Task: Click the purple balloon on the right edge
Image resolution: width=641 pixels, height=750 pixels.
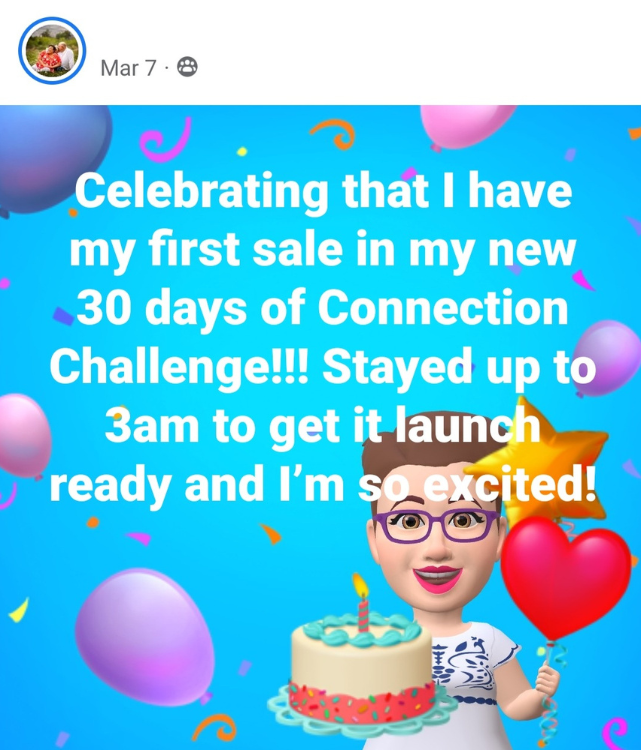Action: click(x=608, y=358)
